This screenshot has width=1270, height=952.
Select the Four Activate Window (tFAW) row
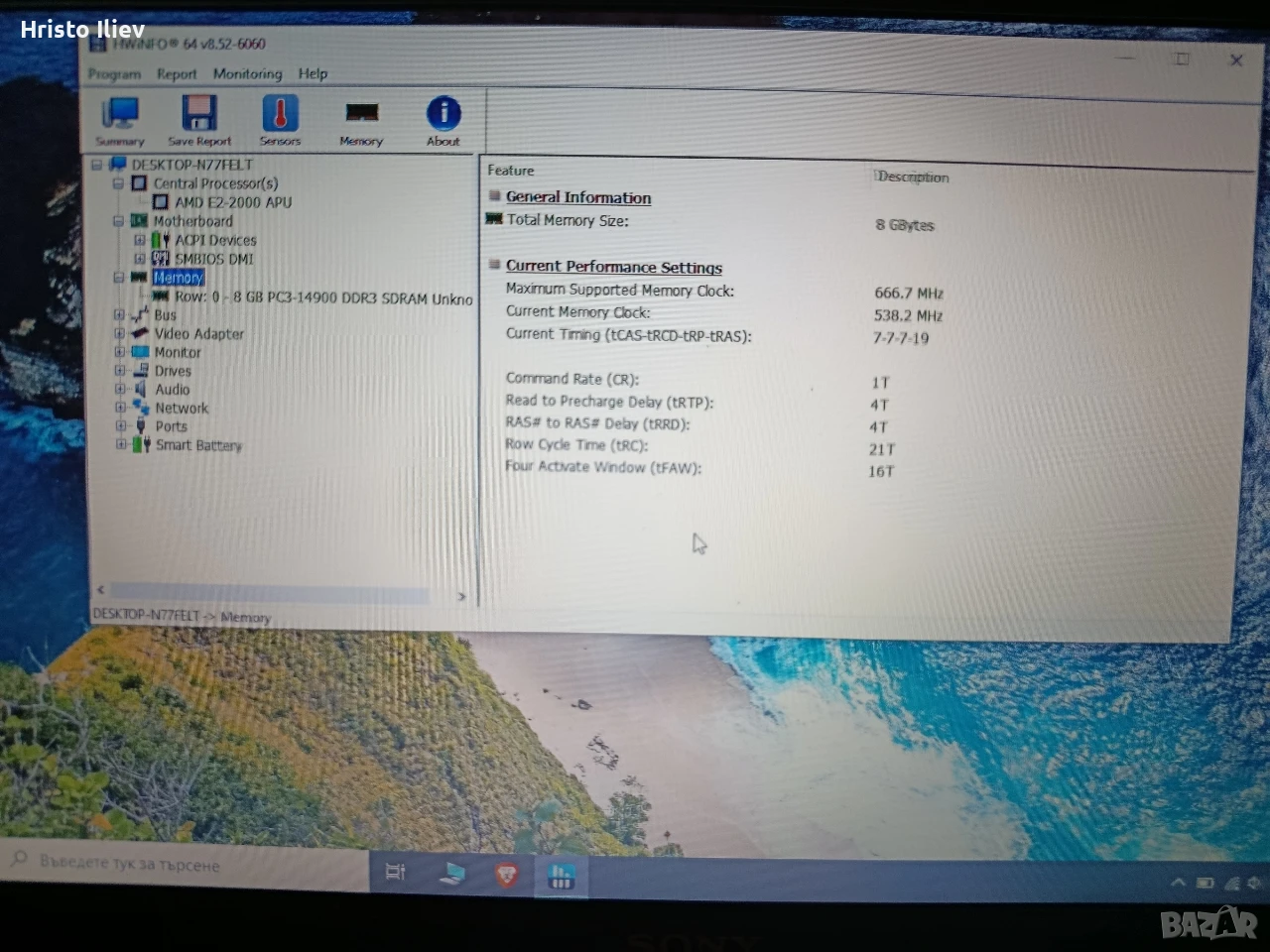(603, 467)
